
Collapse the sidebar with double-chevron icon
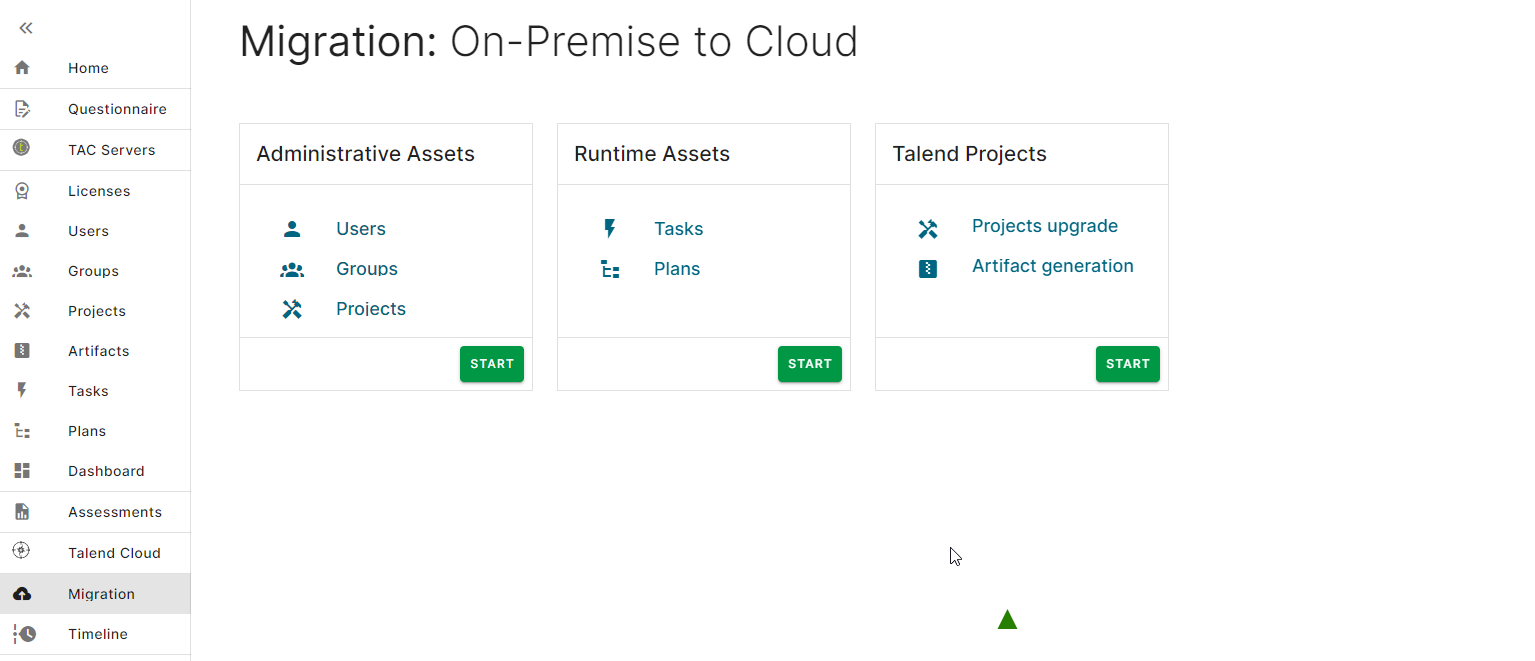click(x=26, y=28)
